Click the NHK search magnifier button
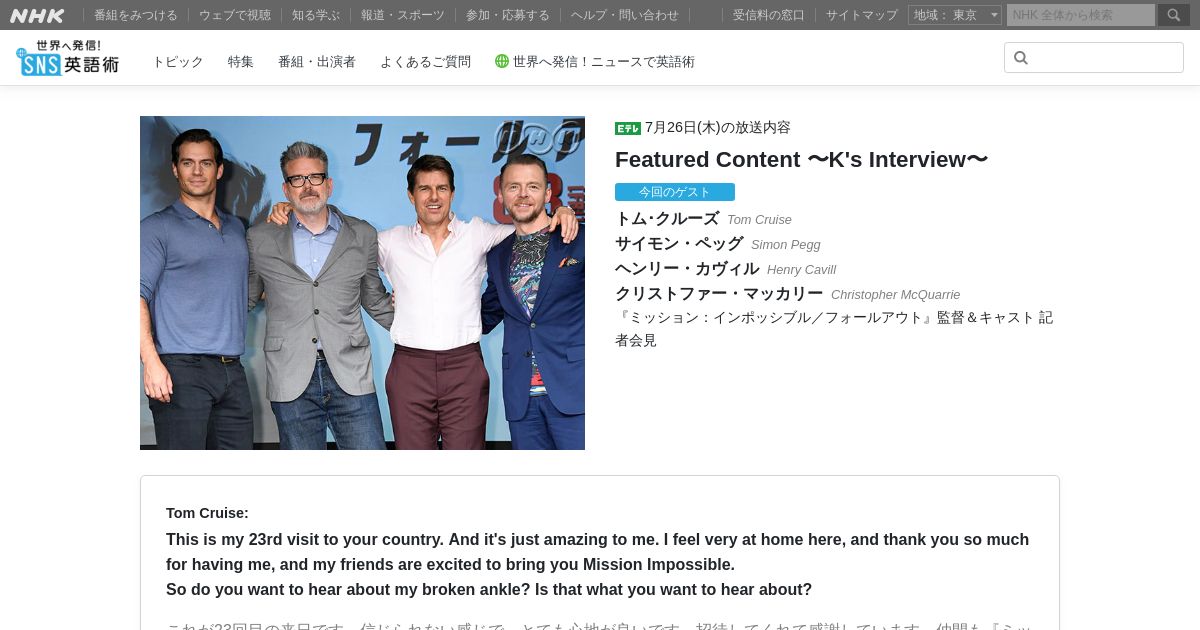Viewport: 1200px width, 630px height. coord(1174,15)
